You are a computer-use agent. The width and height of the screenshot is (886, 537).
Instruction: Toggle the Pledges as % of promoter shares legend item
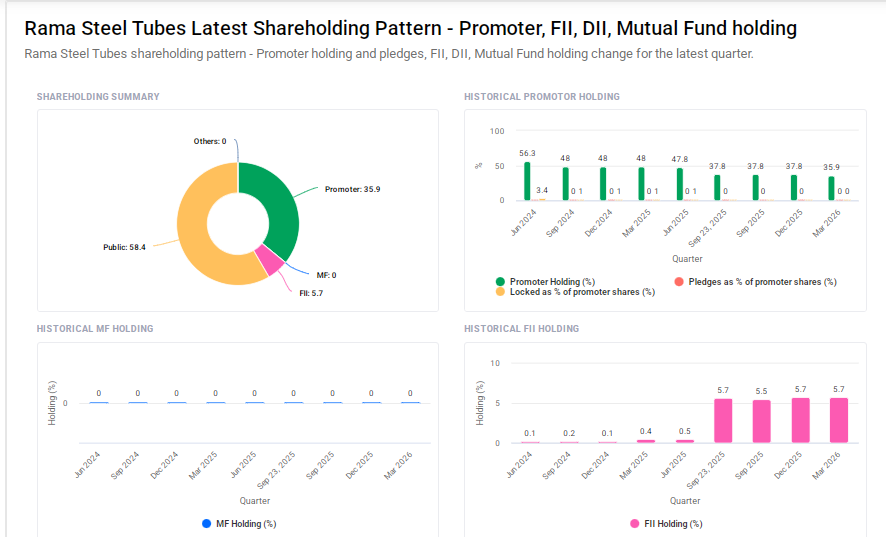[x=755, y=282]
